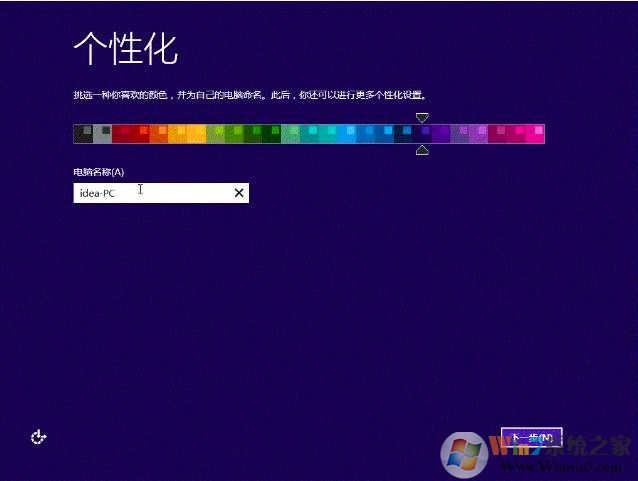Choose the orange-red color swatch
This screenshot has width=638, height=481.
159,134
